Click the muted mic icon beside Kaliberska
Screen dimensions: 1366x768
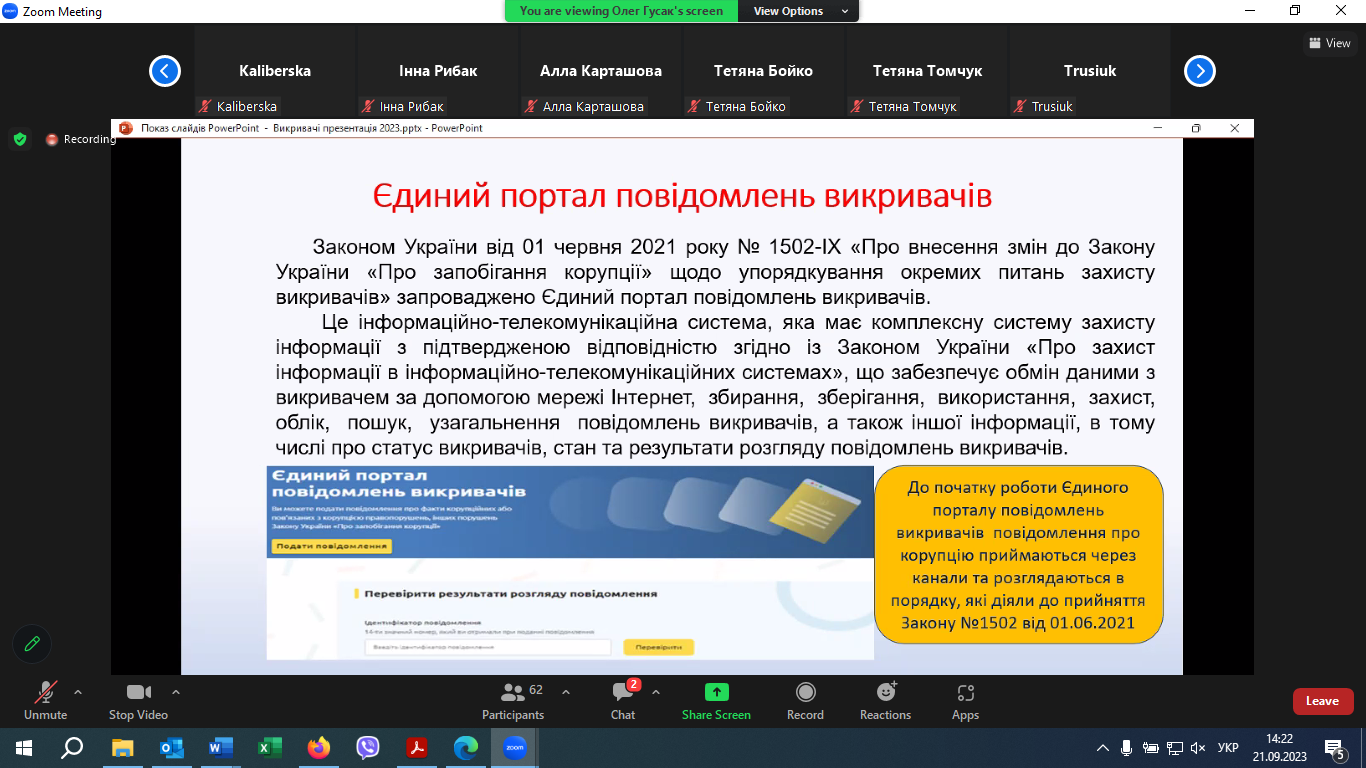pyautogui.click(x=205, y=106)
